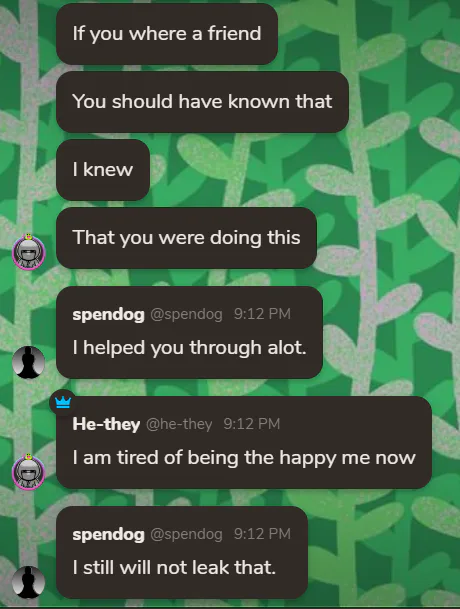
Task: Select the 'I still will not leak that.' text
Action: (174, 567)
